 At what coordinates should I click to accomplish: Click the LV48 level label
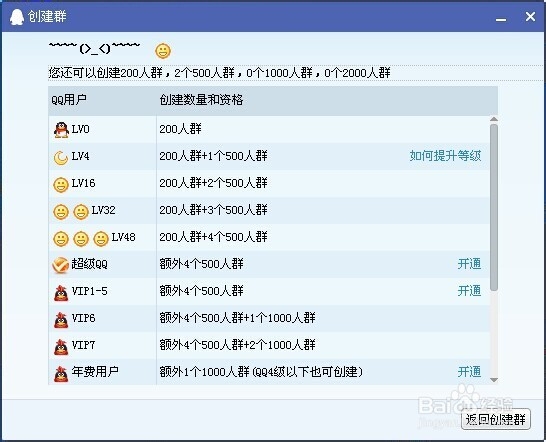coord(123,237)
